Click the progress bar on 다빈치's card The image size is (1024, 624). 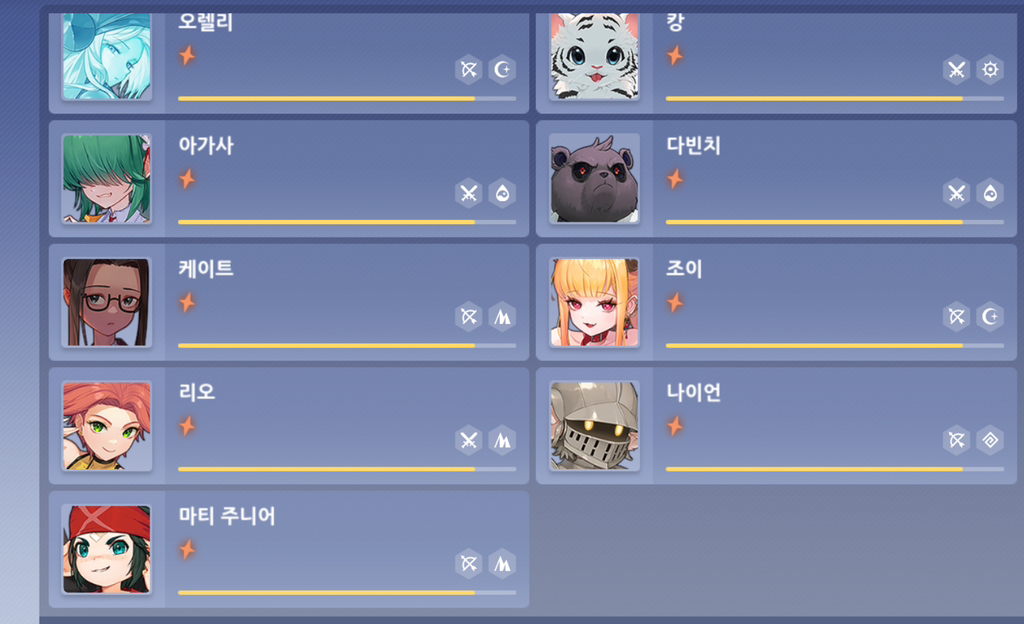835,222
